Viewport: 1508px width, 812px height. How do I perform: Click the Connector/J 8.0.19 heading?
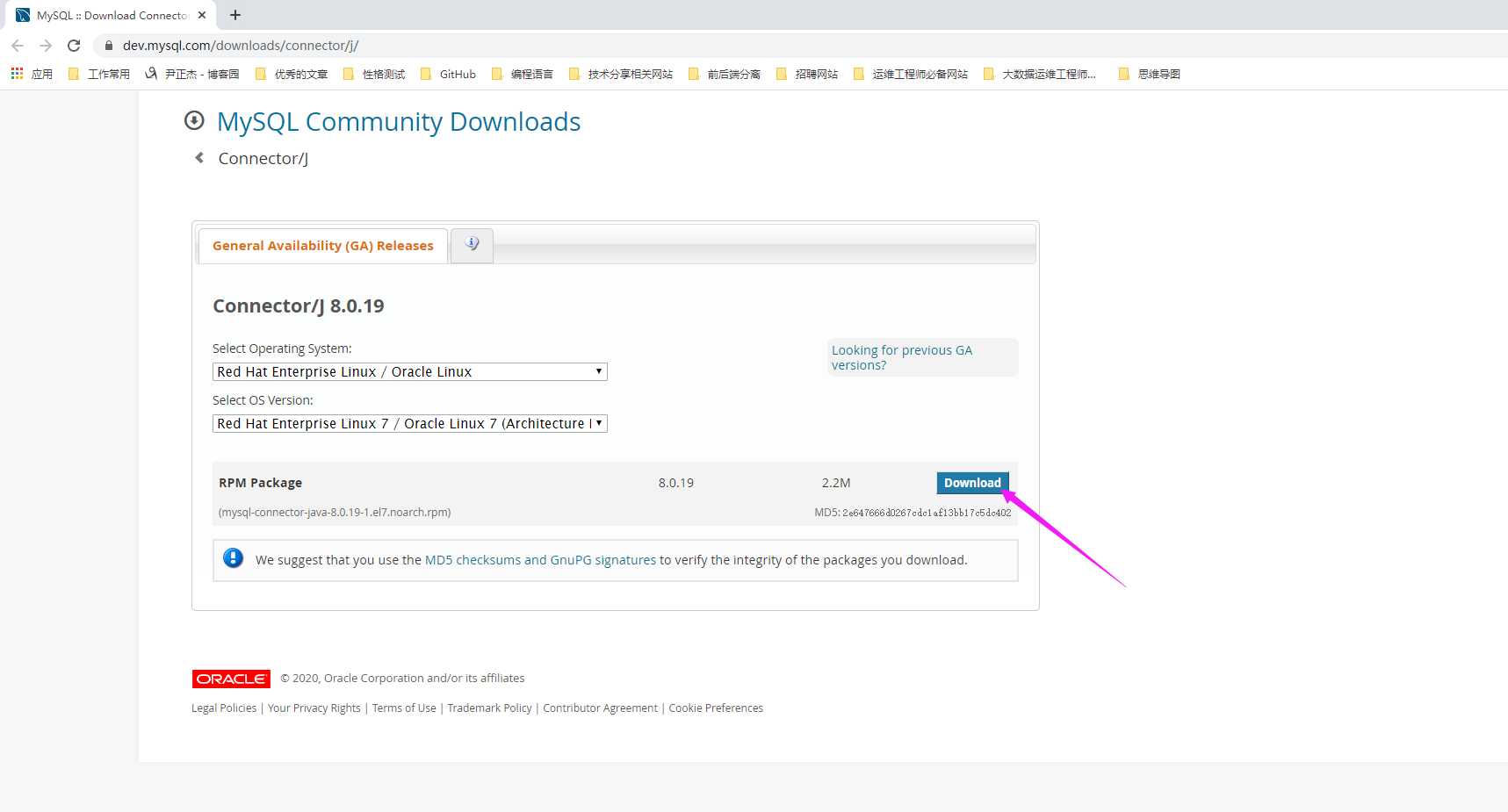pos(299,306)
